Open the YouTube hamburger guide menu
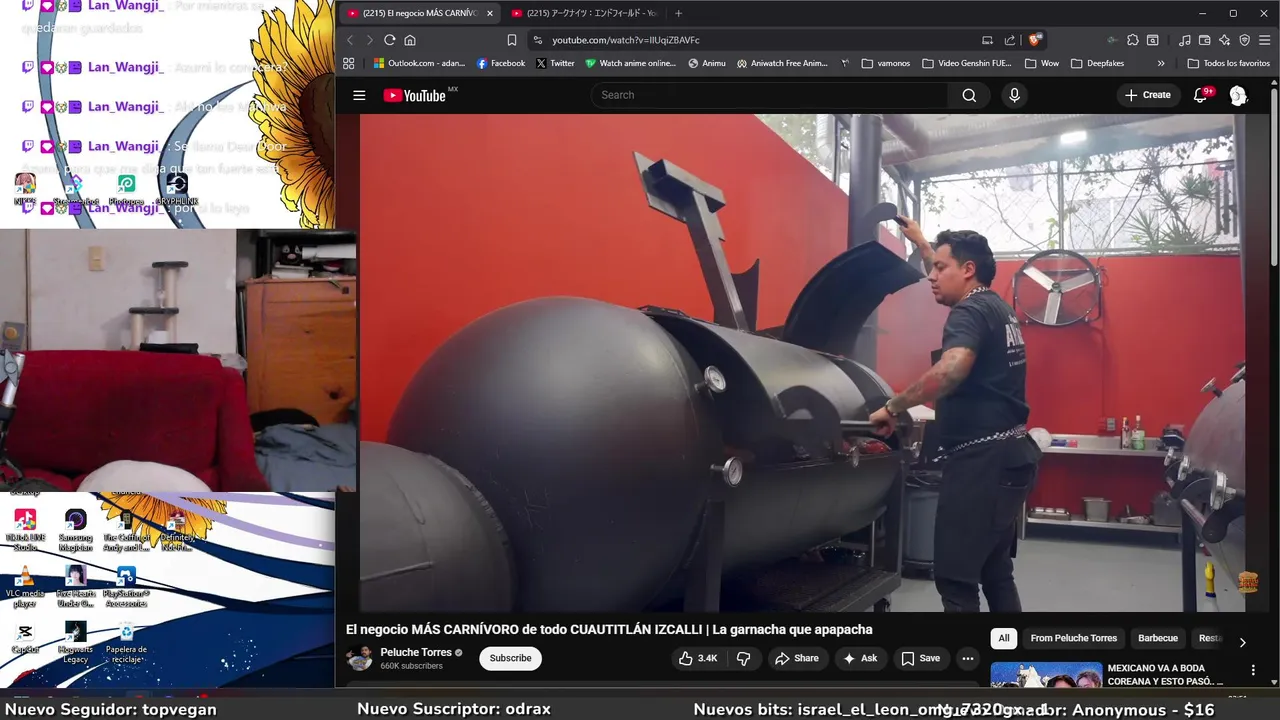1280x720 pixels. pos(359,95)
